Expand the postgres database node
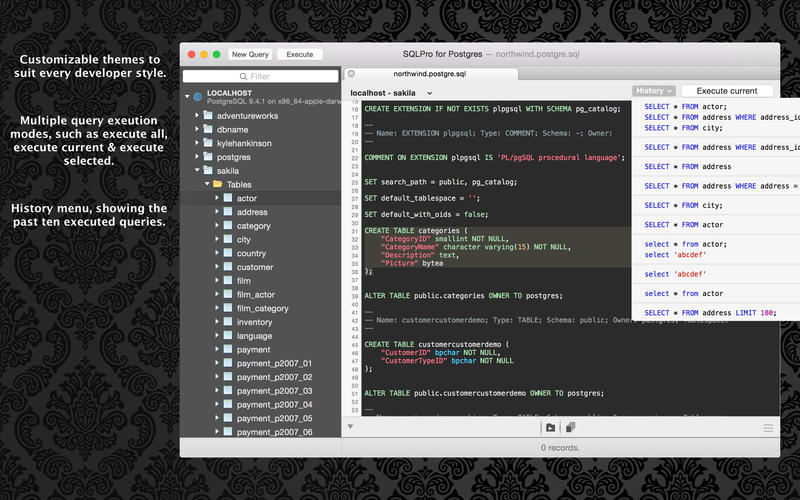 pyautogui.click(x=196, y=157)
